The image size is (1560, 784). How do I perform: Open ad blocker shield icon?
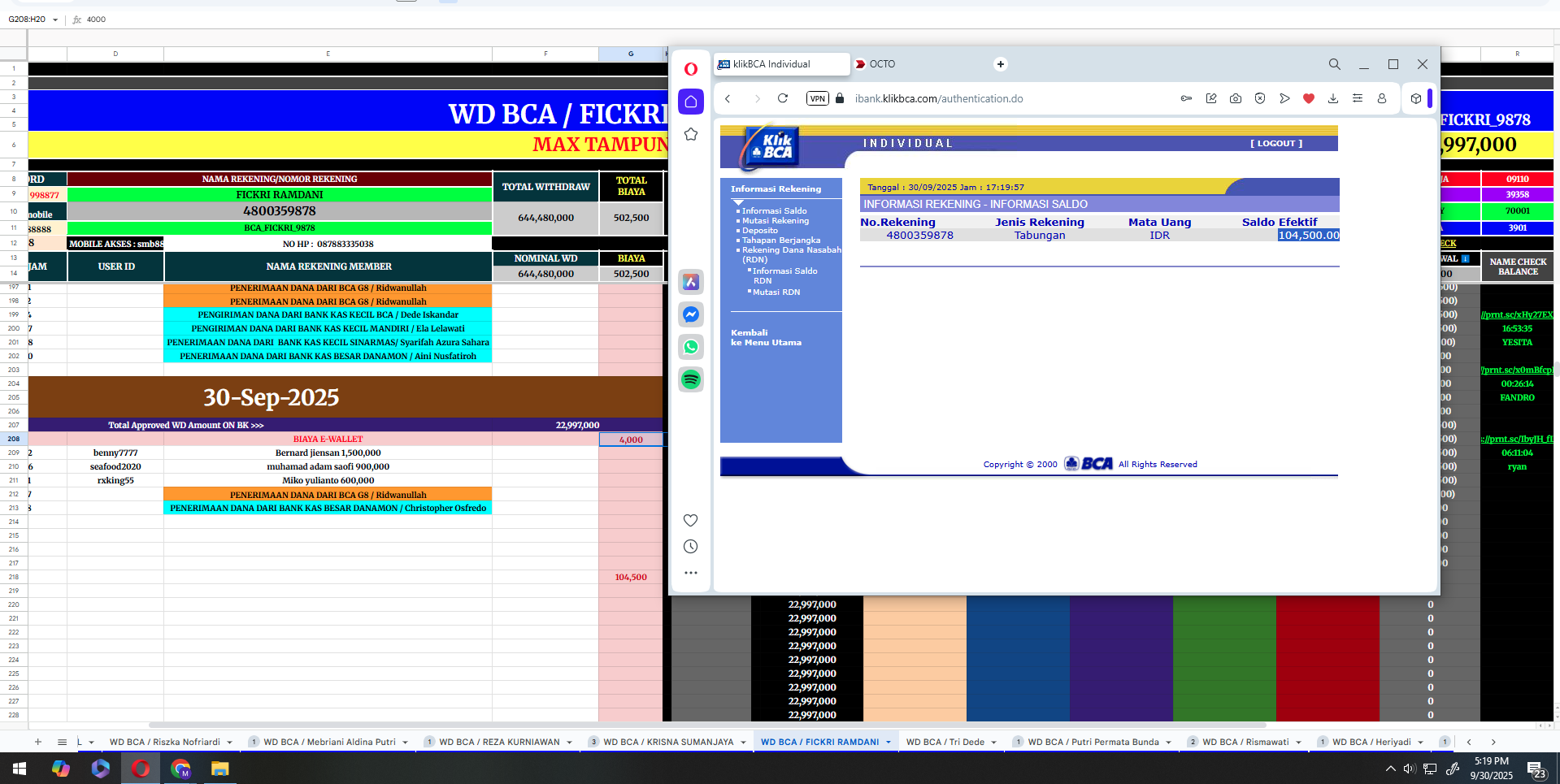click(x=1260, y=98)
